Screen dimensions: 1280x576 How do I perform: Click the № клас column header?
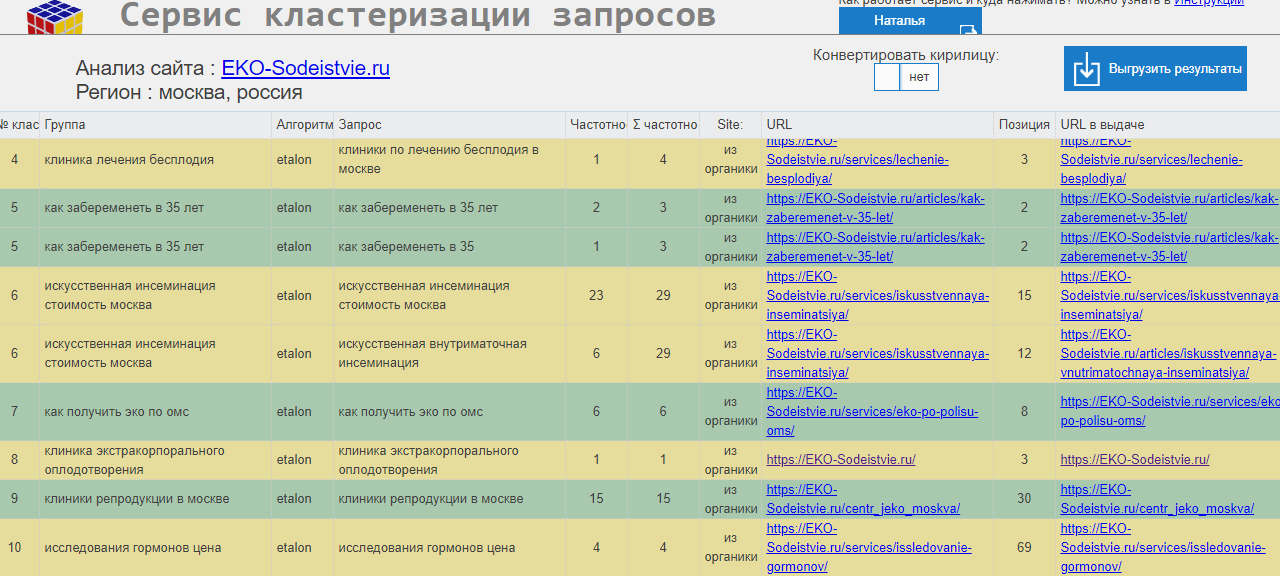19,125
